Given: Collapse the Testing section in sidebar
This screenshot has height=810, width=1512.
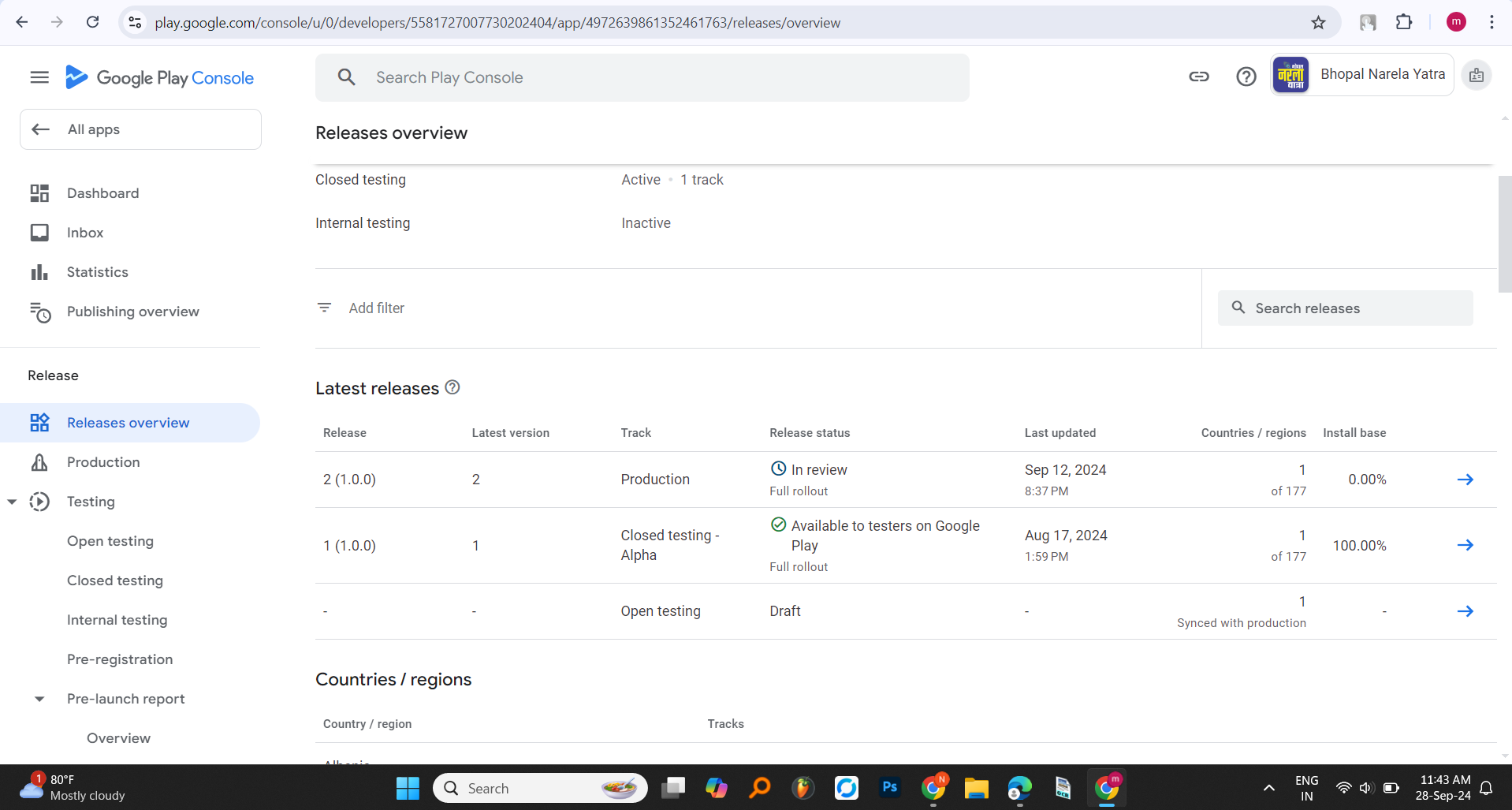Looking at the screenshot, I should (13, 502).
